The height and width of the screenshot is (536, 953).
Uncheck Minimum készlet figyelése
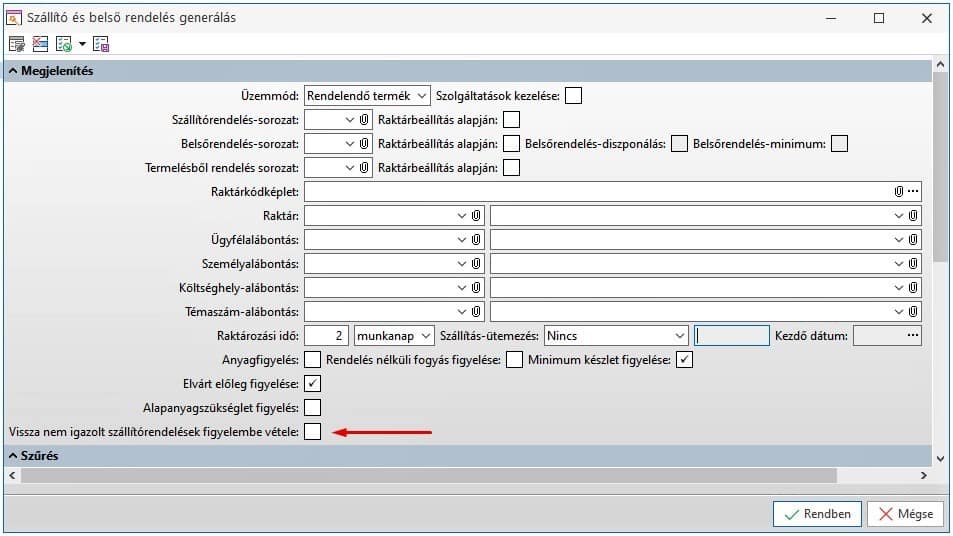tap(684, 360)
